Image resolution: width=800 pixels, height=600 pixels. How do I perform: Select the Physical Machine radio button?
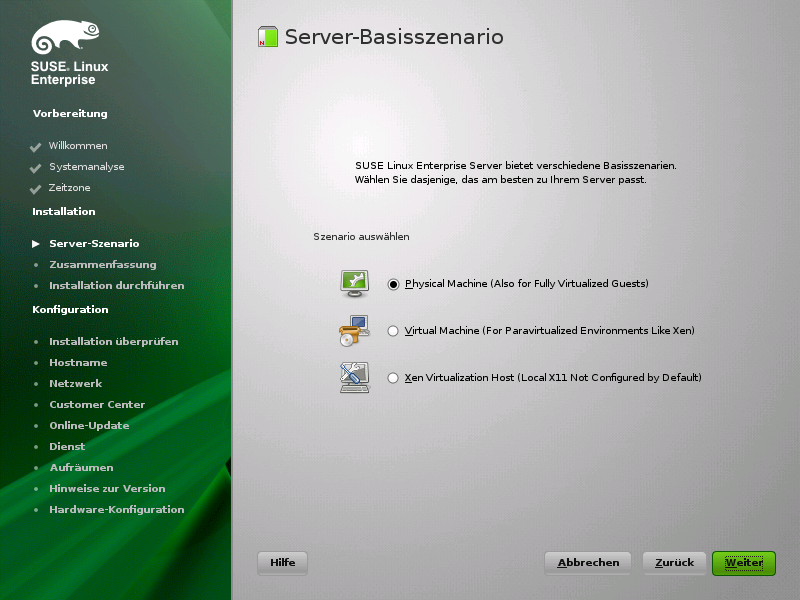pyautogui.click(x=393, y=284)
